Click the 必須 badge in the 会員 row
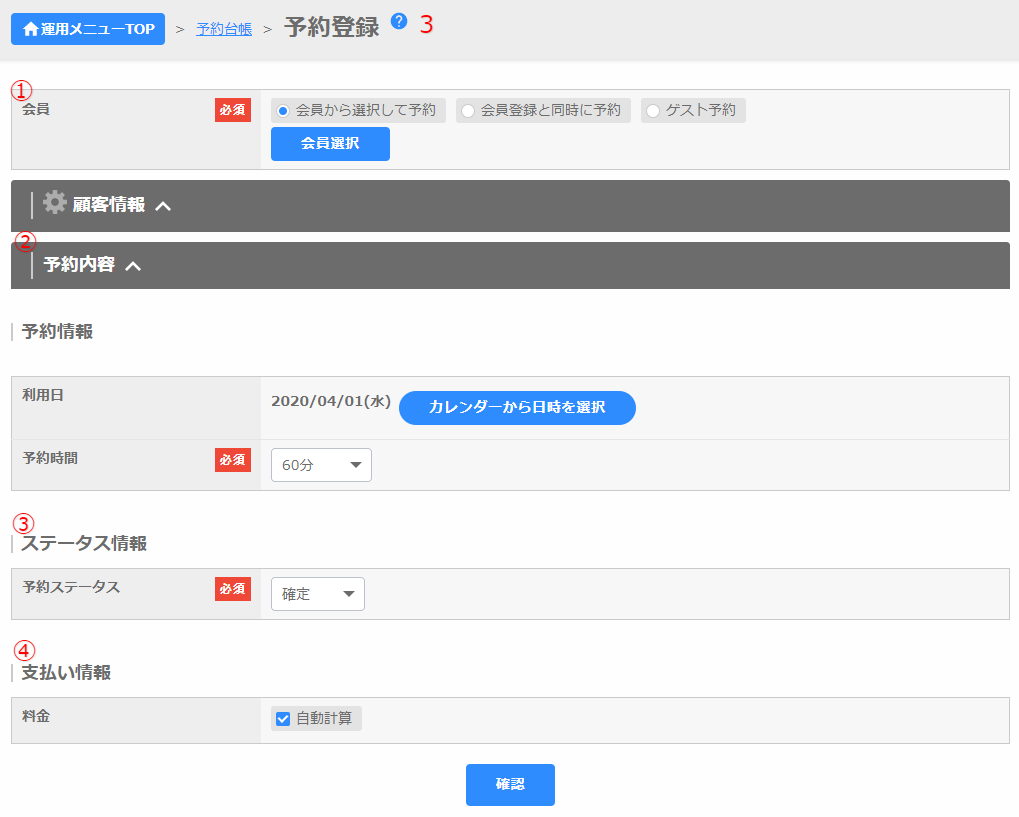Screen dimensions: 1019x817 coord(232,110)
